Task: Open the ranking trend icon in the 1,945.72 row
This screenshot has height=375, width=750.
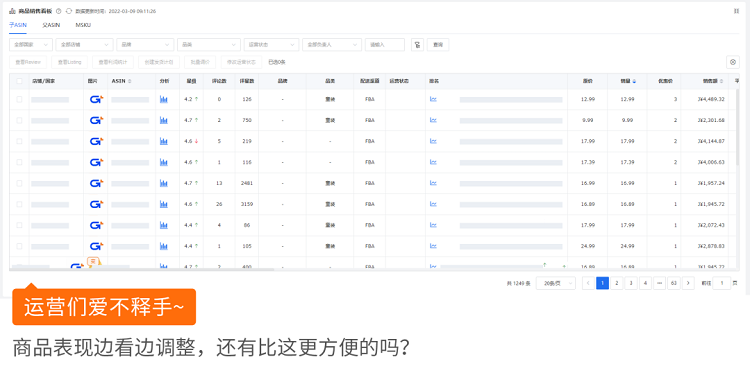Action: [x=433, y=204]
